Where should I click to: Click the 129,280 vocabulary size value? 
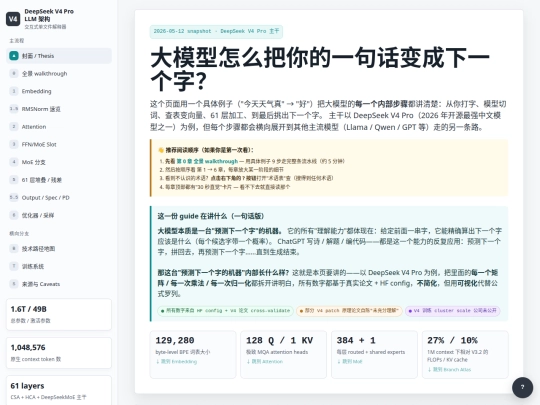tap(175, 341)
